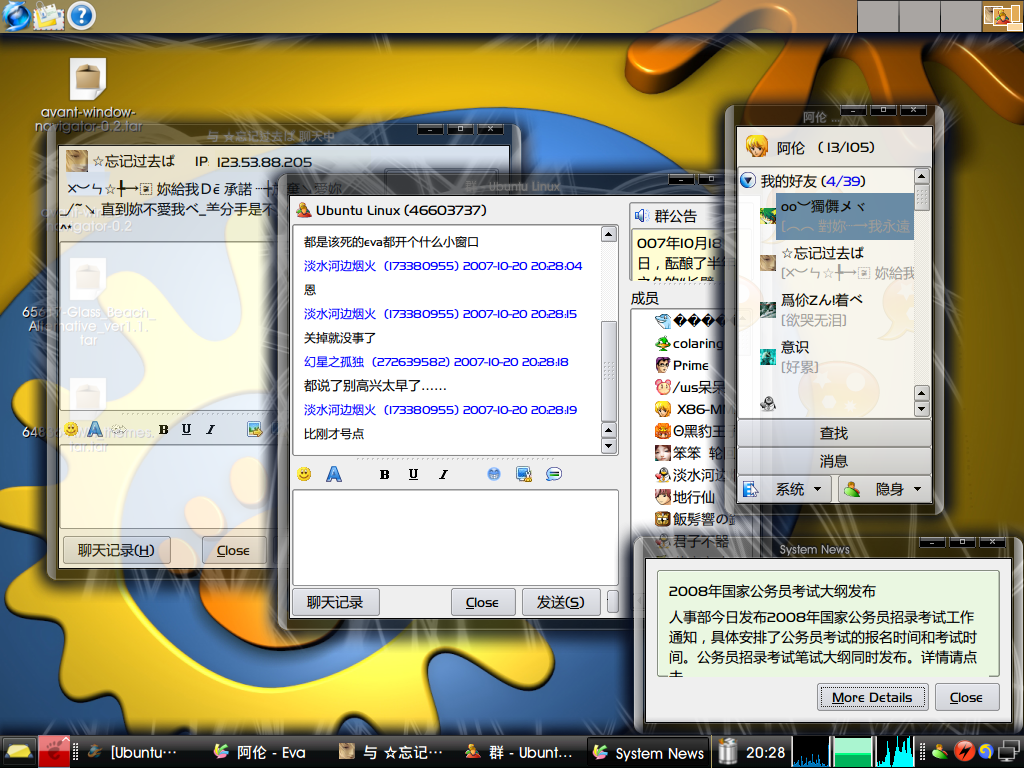This screenshot has height=768, width=1024.
Task: Open font settings in Ubuntu Linux group chat
Action: [x=334, y=474]
